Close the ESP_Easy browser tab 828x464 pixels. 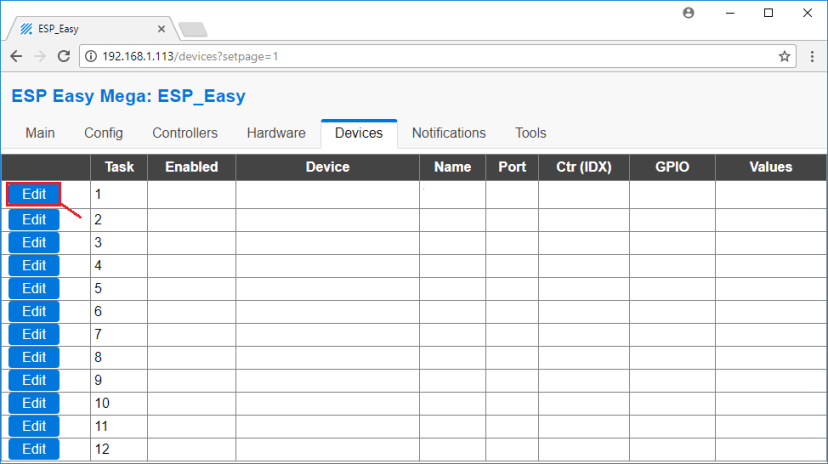162,29
